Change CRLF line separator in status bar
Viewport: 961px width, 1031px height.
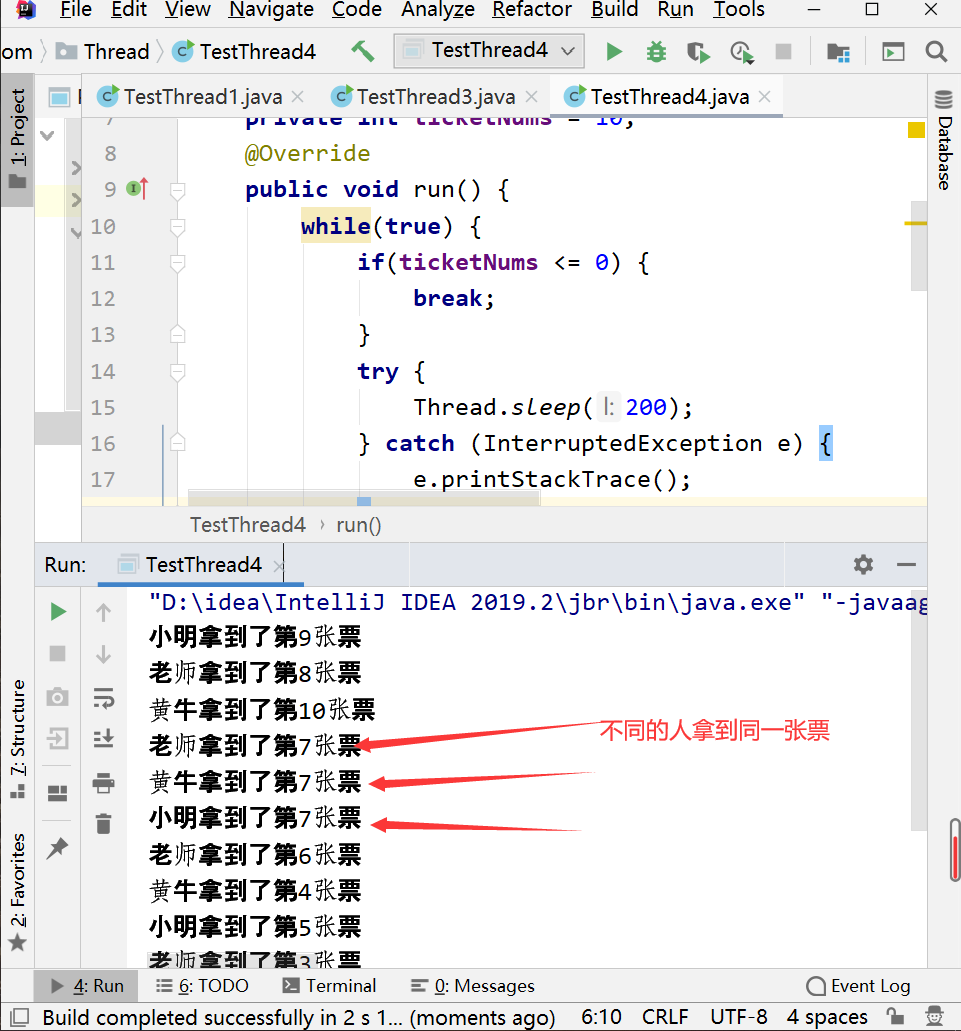[665, 1017]
